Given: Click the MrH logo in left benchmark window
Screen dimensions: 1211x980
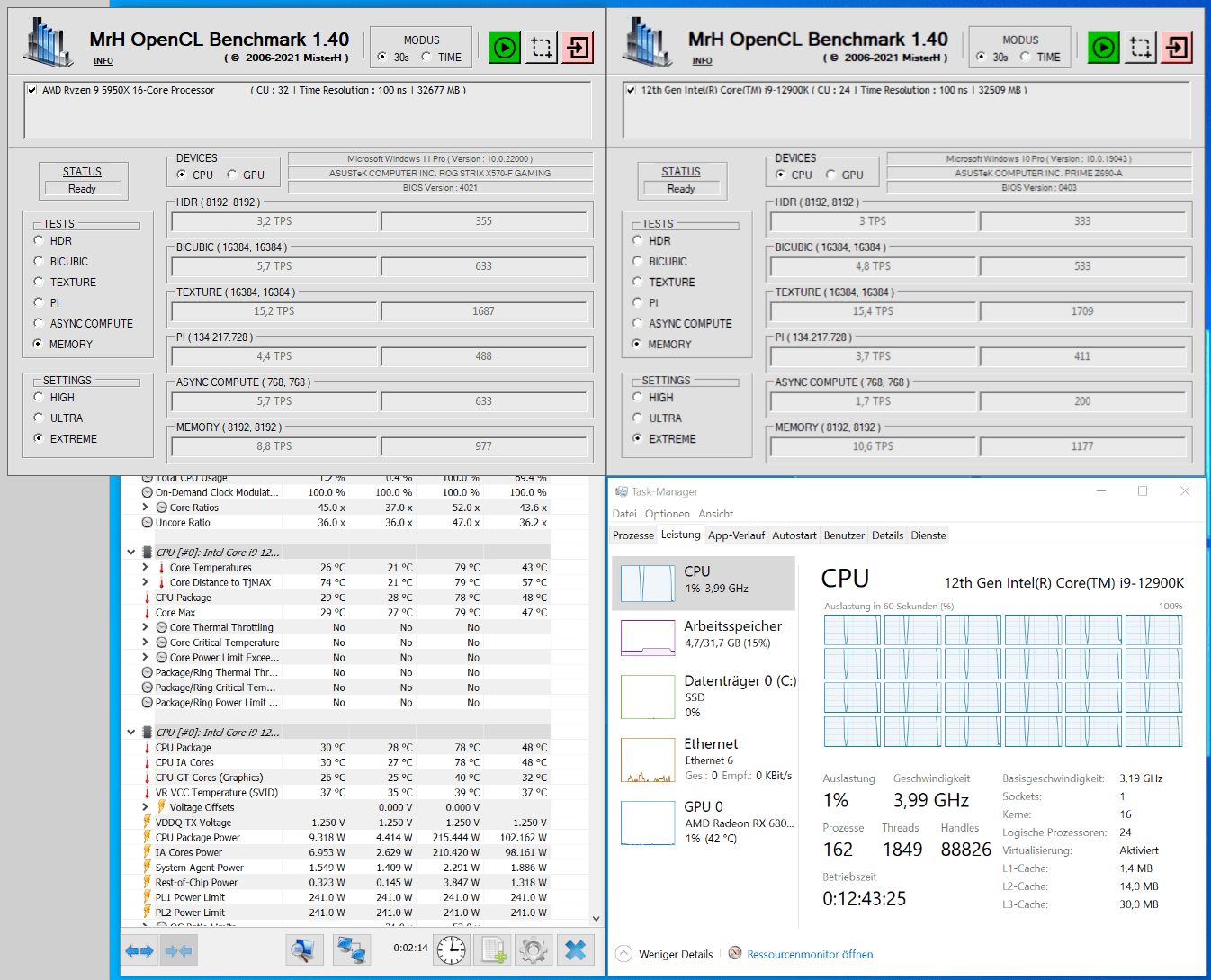Looking at the screenshot, I should (x=50, y=41).
